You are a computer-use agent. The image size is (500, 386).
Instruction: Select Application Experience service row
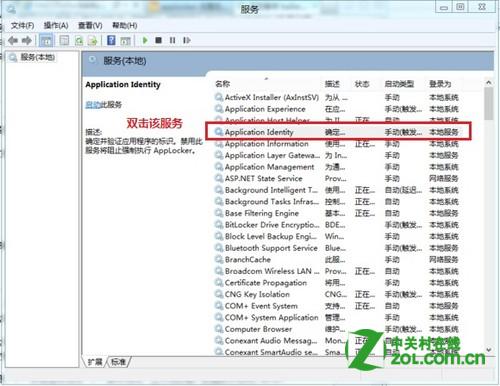click(x=337, y=109)
